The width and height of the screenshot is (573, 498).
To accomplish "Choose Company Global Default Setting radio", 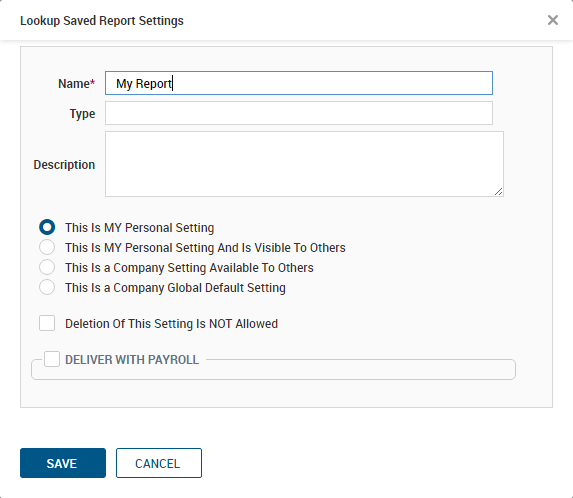I will click(47, 287).
